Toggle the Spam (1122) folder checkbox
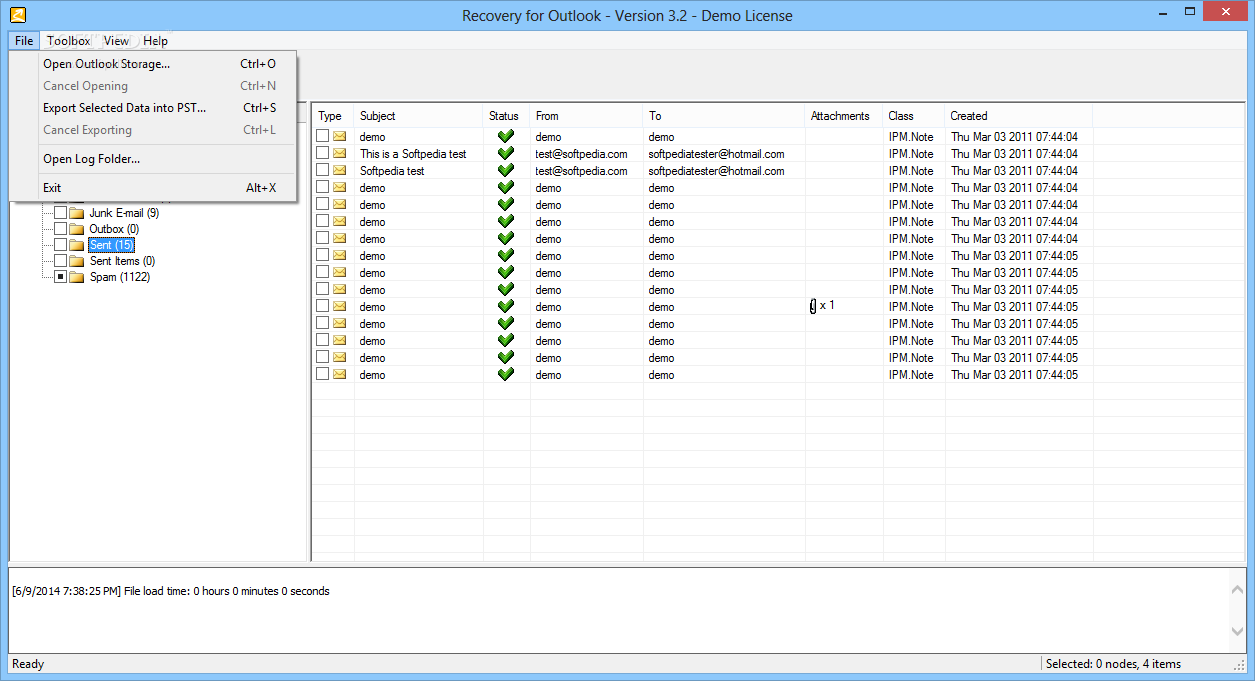This screenshot has height=681, width=1255. [x=60, y=277]
